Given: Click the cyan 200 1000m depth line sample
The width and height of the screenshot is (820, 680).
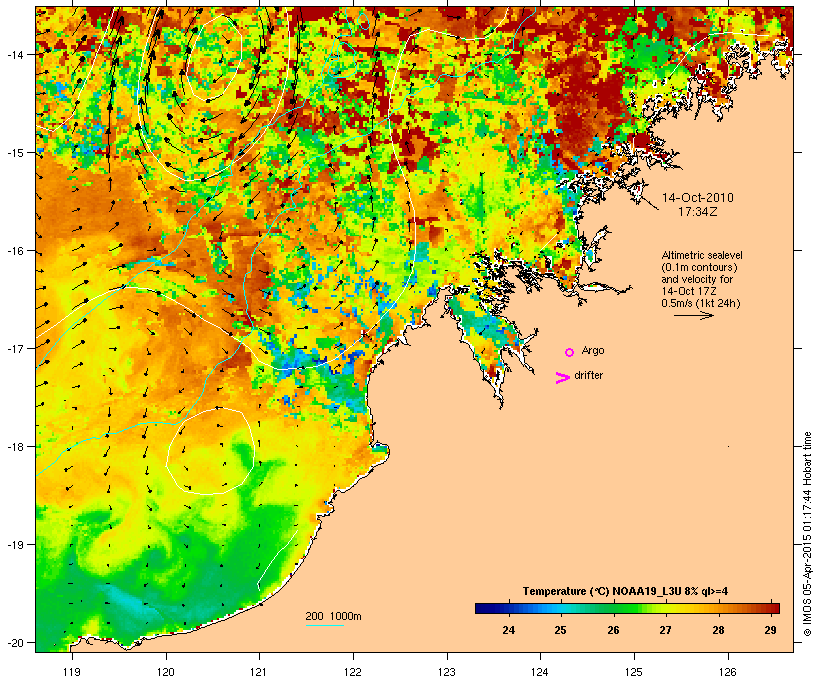Looking at the screenshot, I should 325,626.
